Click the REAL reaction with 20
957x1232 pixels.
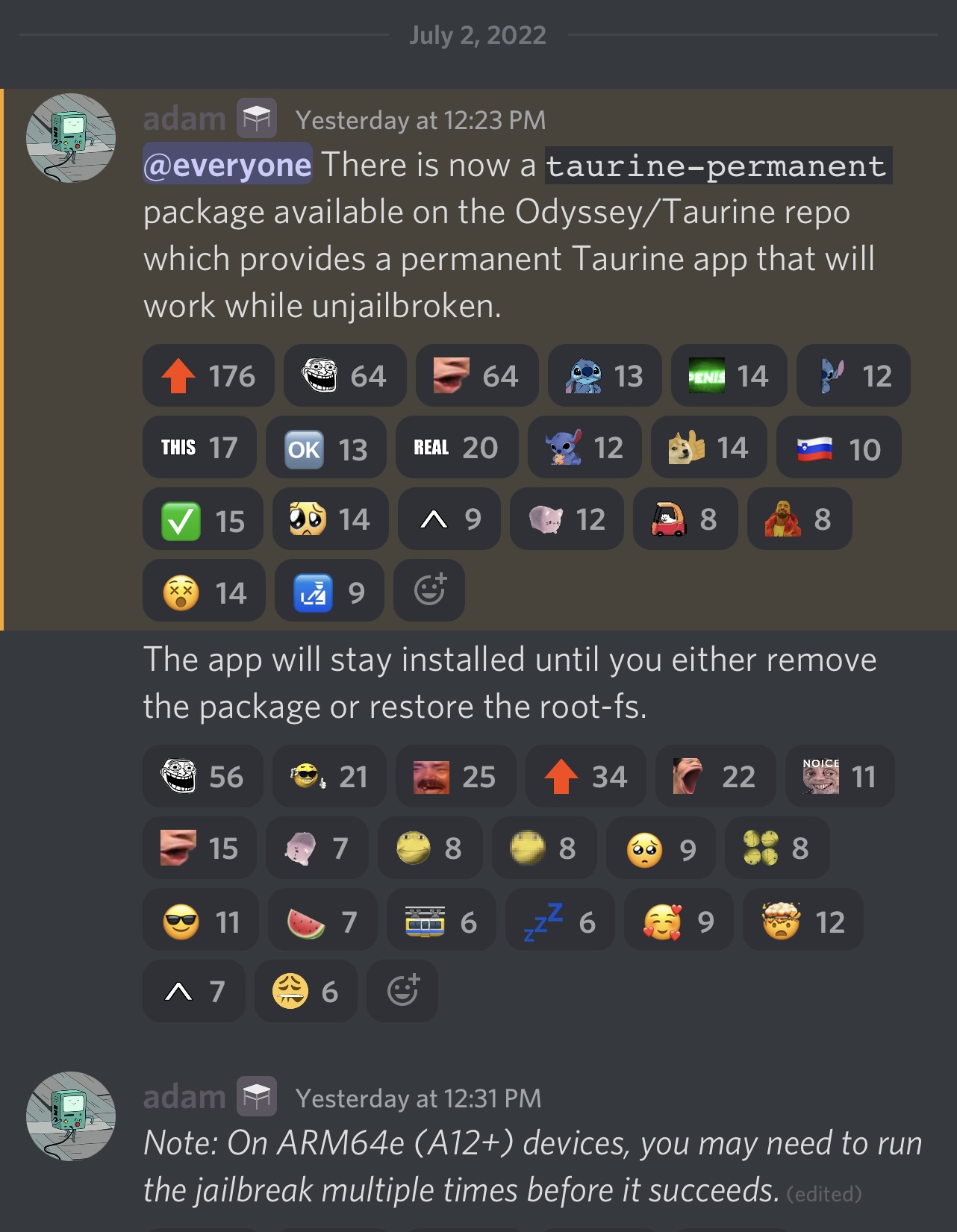click(457, 447)
